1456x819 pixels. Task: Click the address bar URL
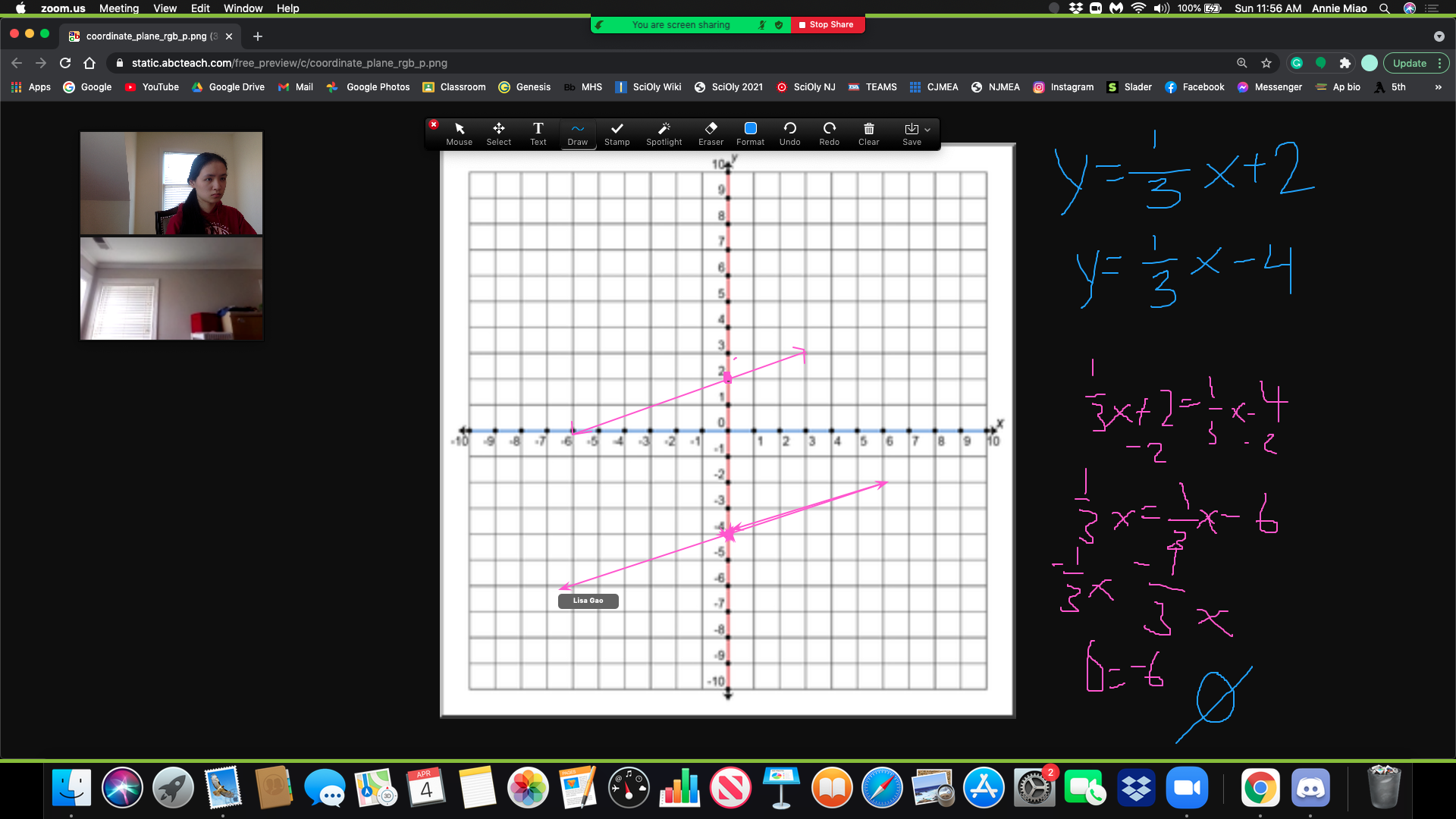click(x=289, y=63)
